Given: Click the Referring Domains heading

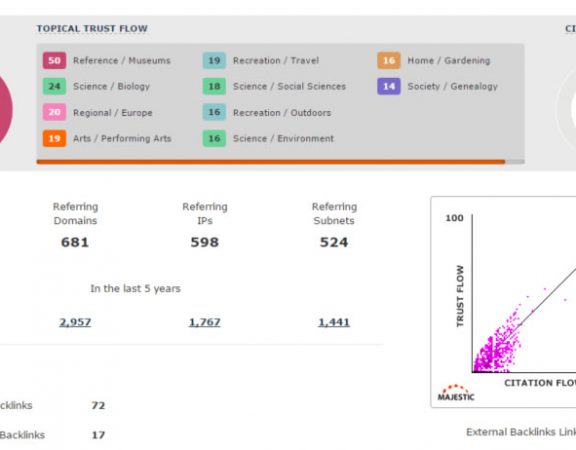Looking at the screenshot, I should pyautogui.click(x=75, y=213).
